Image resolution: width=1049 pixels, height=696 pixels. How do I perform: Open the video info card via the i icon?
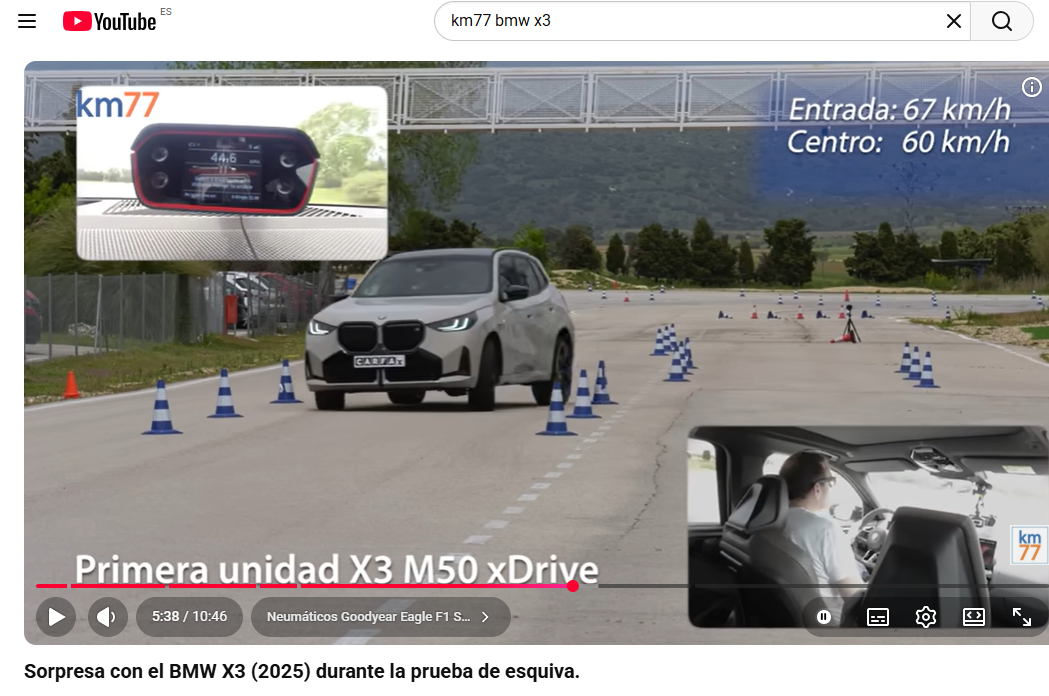[1031, 87]
